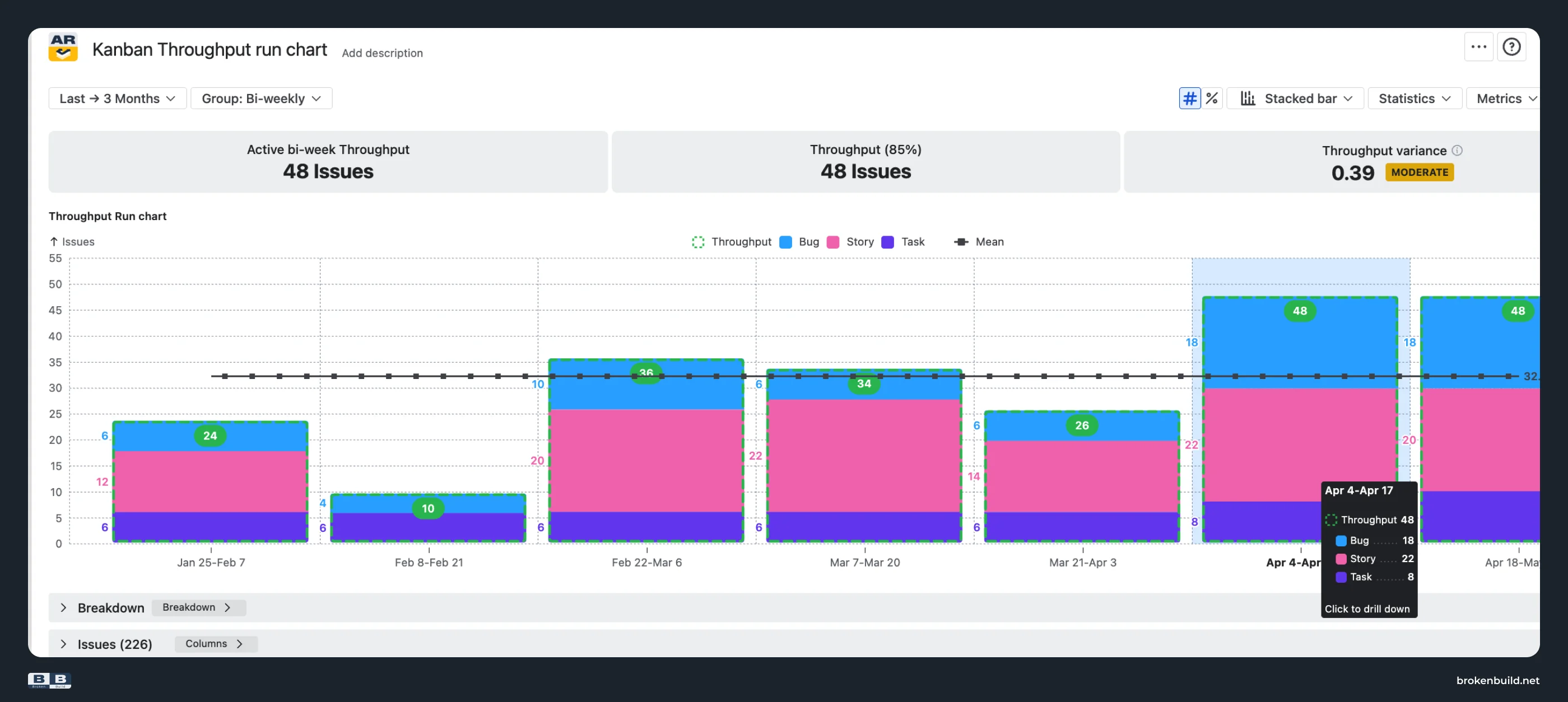Click the purple Task segment of Feb 8-Feb 21 bar
The width and height of the screenshot is (1568, 702).
428,527
